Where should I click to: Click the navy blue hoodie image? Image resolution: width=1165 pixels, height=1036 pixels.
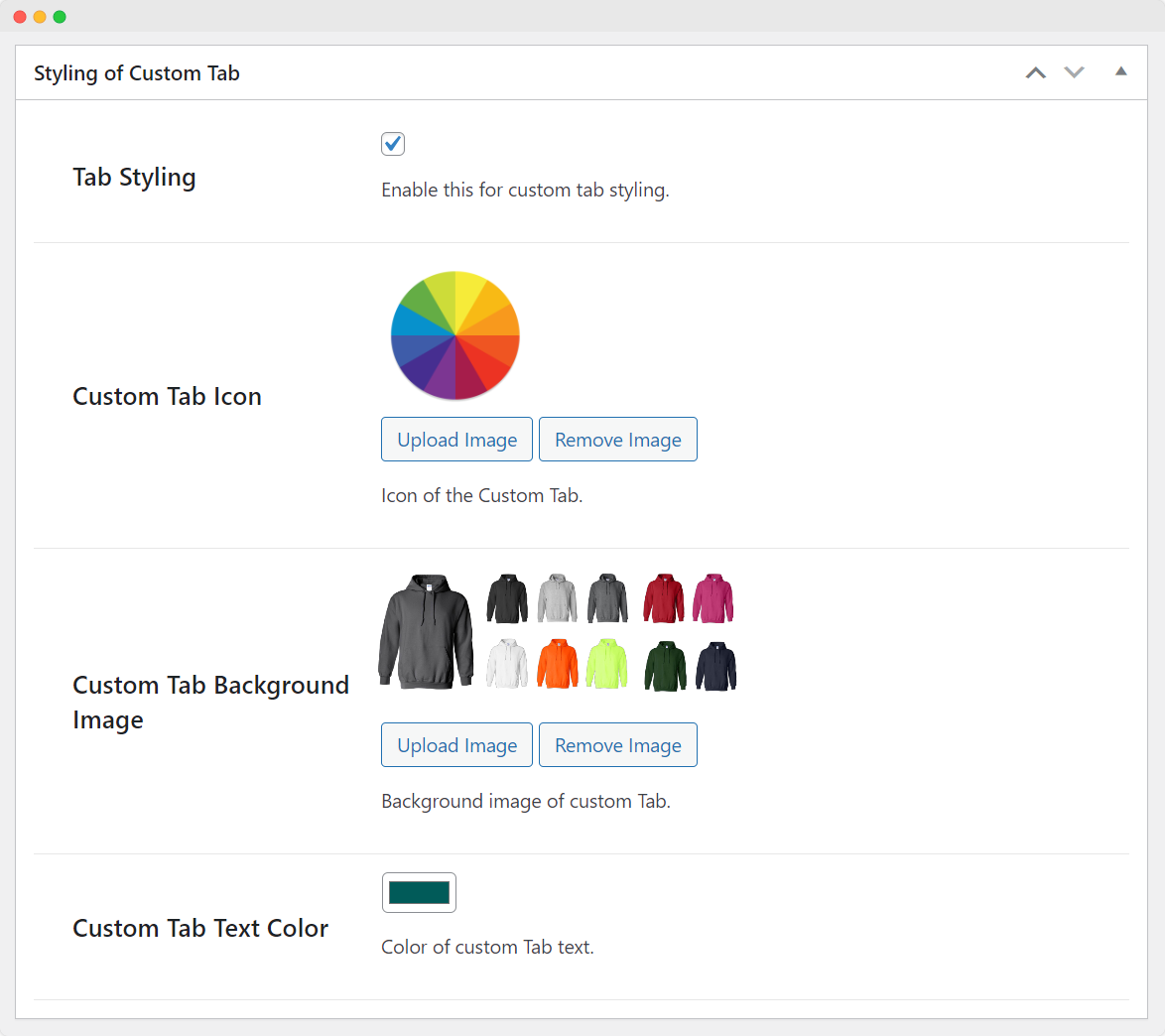coord(716,666)
